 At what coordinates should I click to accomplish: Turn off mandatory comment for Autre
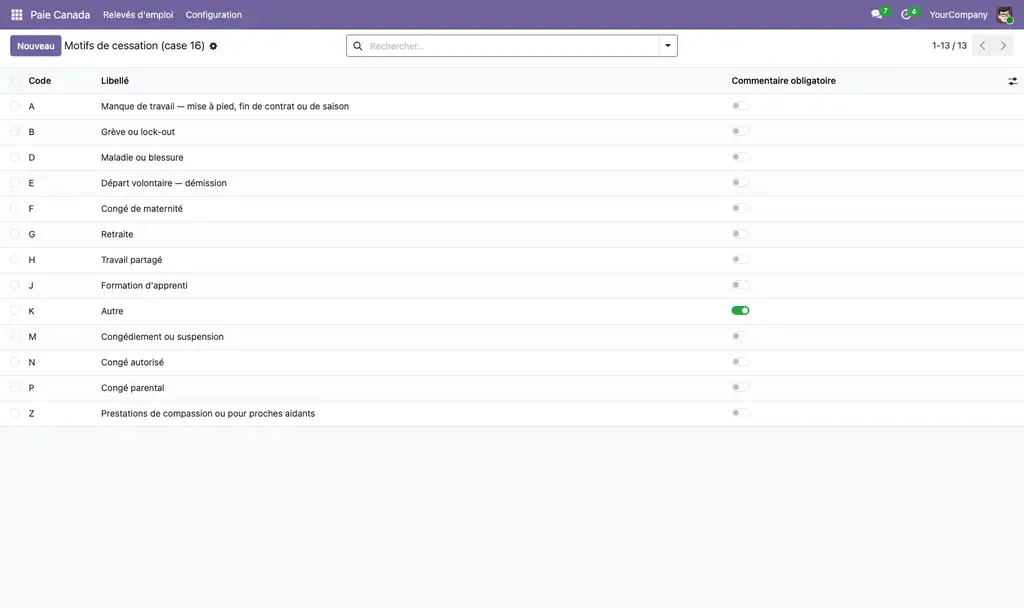pyautogui.click(x=740, y=311)
